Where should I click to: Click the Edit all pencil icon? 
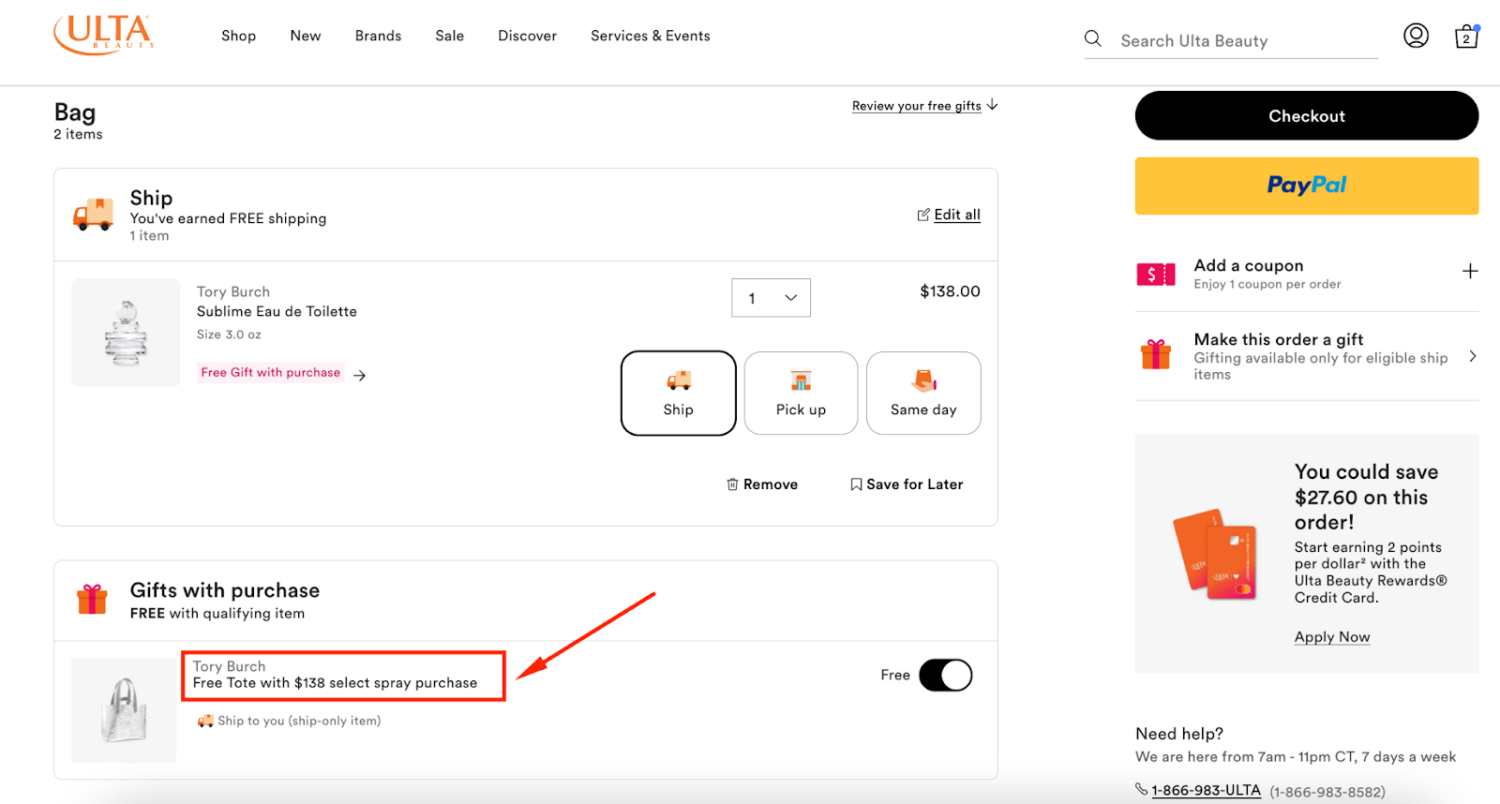pos(923,215)
